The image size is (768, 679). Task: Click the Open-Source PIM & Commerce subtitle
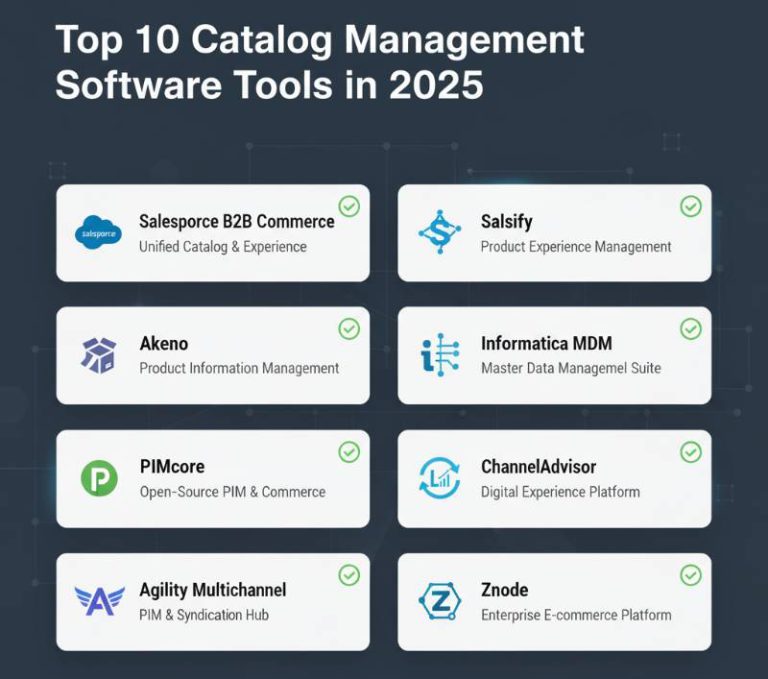[233, 492]
